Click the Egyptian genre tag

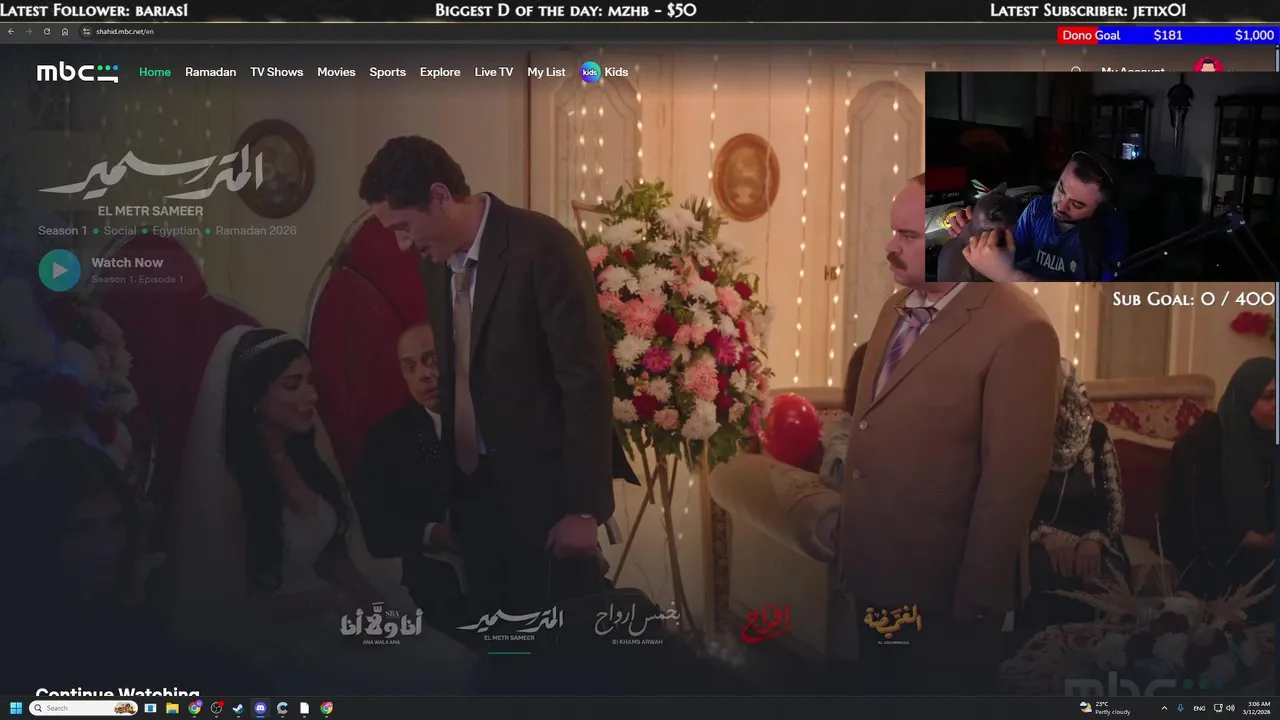click(176, 231)
